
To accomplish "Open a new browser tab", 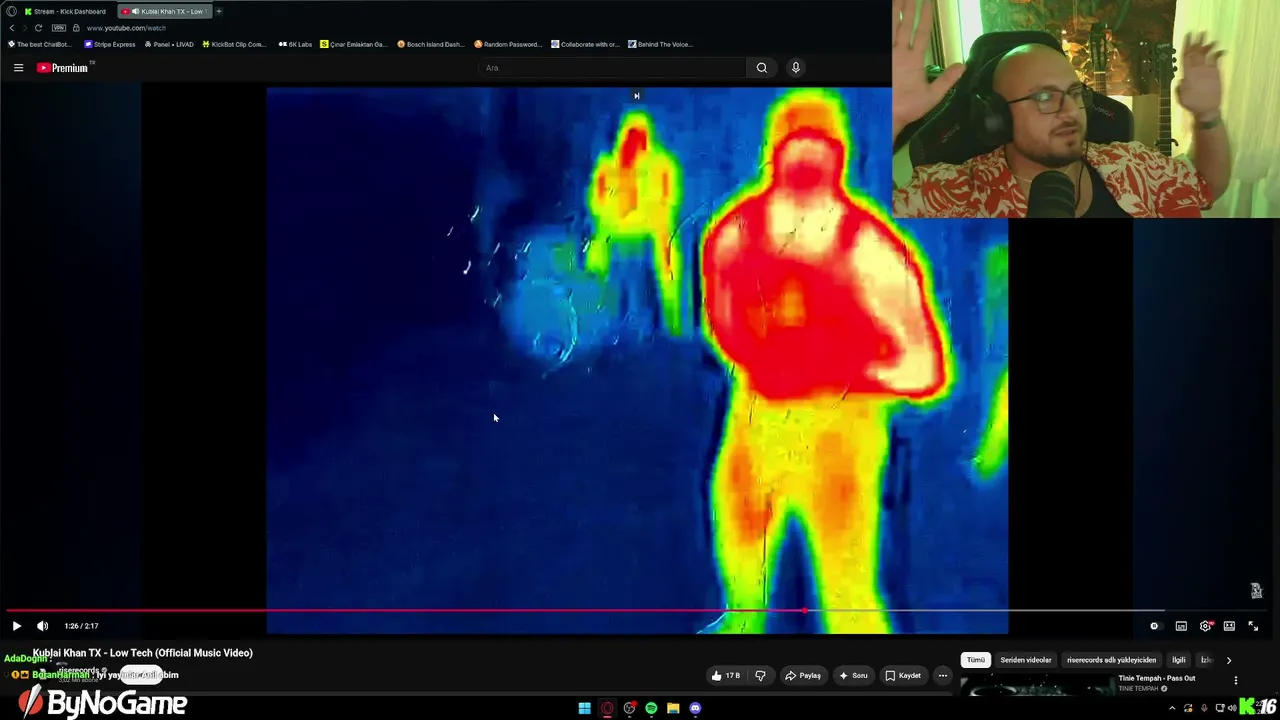I will click(219, 11).
